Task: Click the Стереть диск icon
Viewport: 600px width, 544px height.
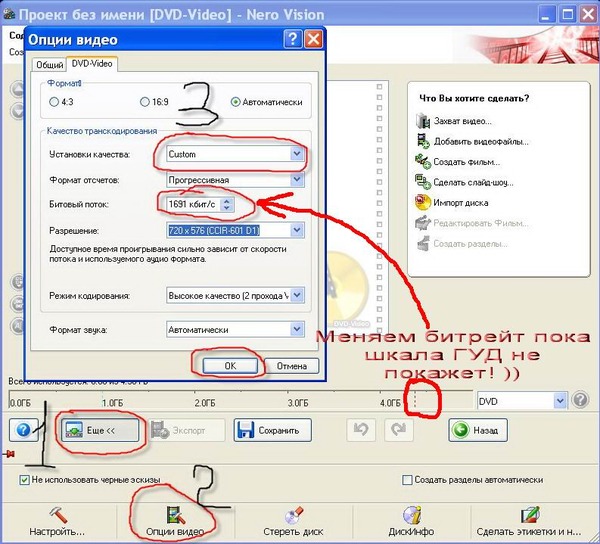Action: click(294, 515)
